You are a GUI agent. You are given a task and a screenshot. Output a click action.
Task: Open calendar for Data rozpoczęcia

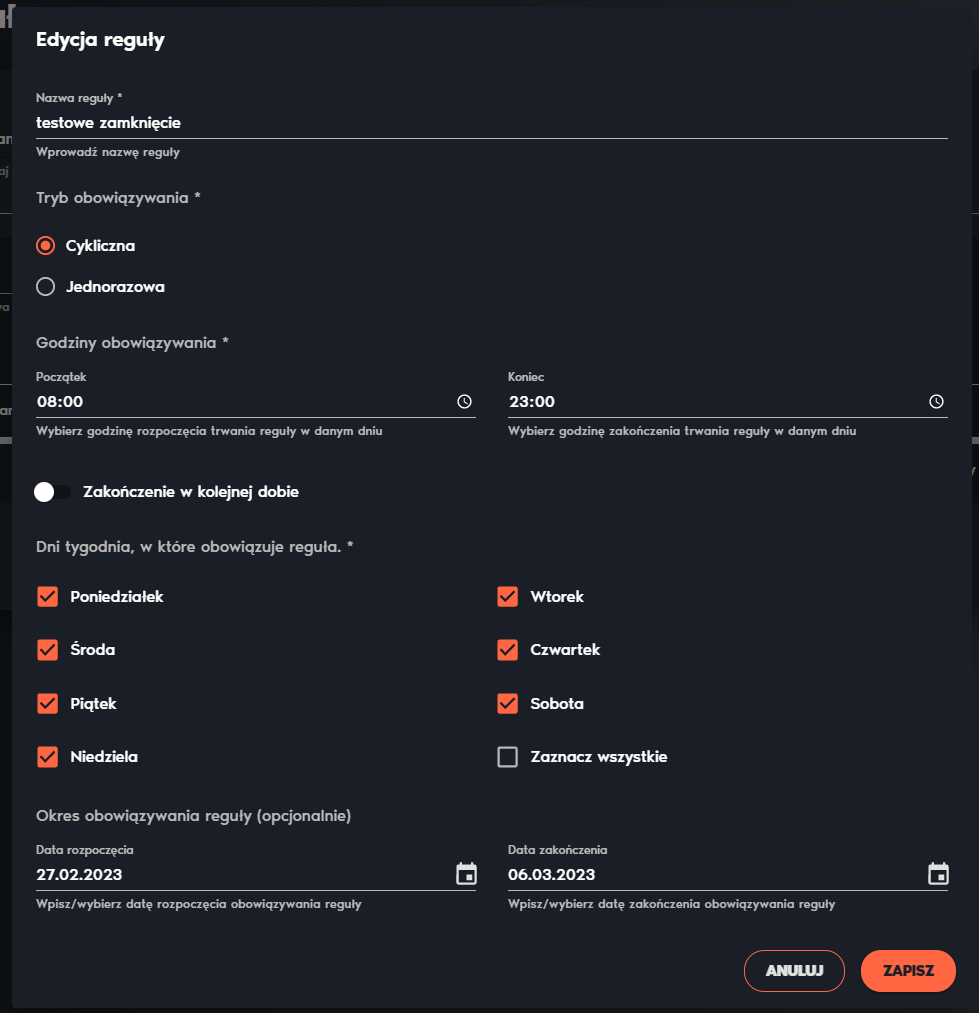tap(466, 874)
